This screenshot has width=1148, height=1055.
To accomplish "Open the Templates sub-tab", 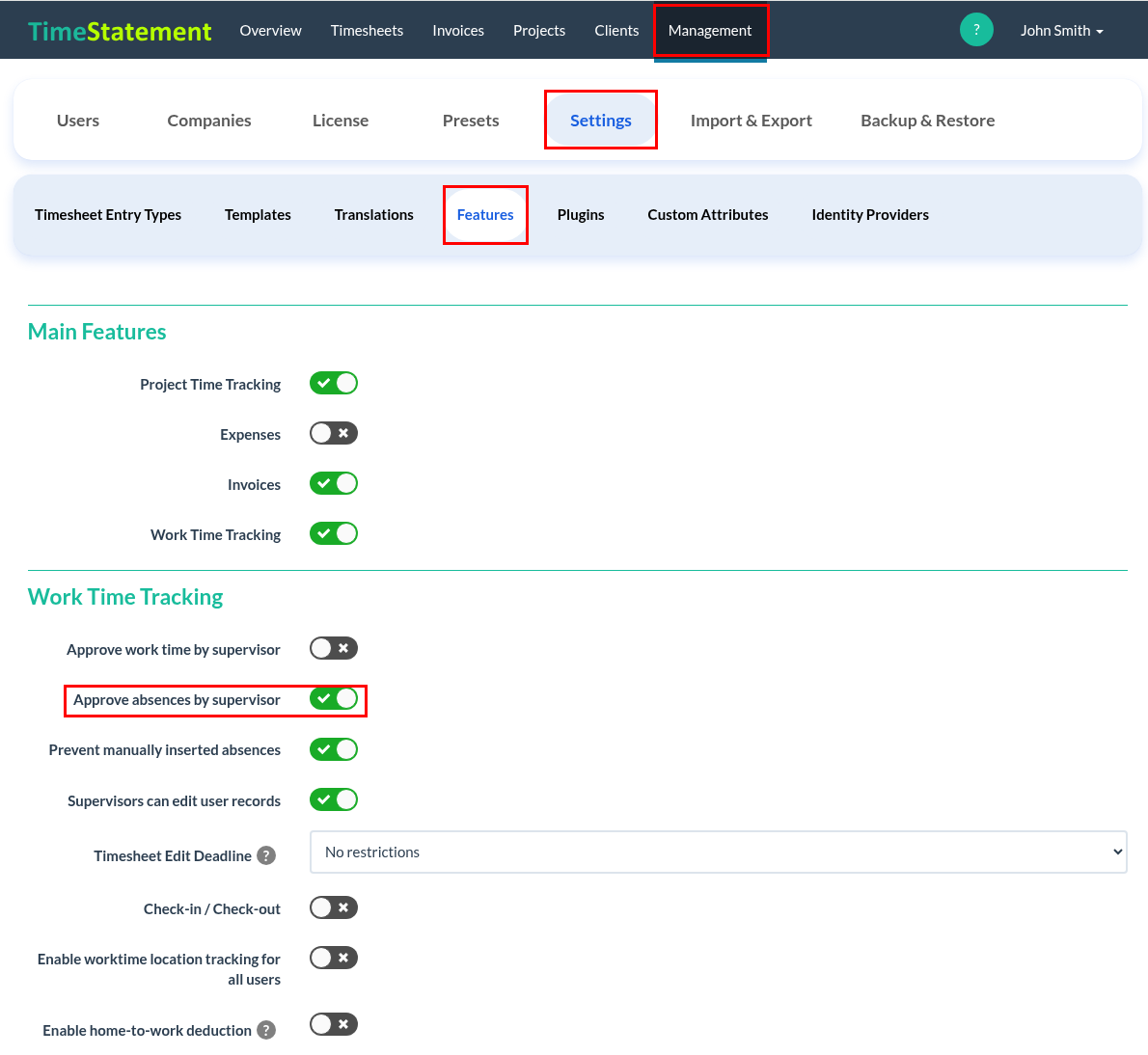I will click(258, 215).
